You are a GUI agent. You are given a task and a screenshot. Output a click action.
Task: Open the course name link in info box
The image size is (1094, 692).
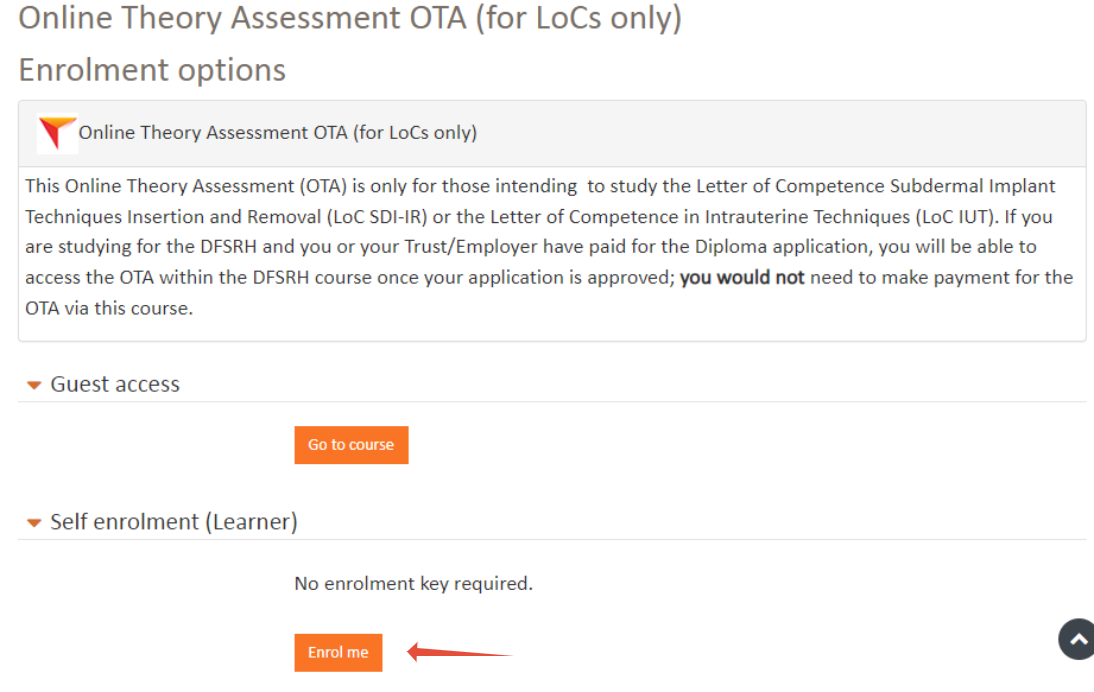pos(277,133)
